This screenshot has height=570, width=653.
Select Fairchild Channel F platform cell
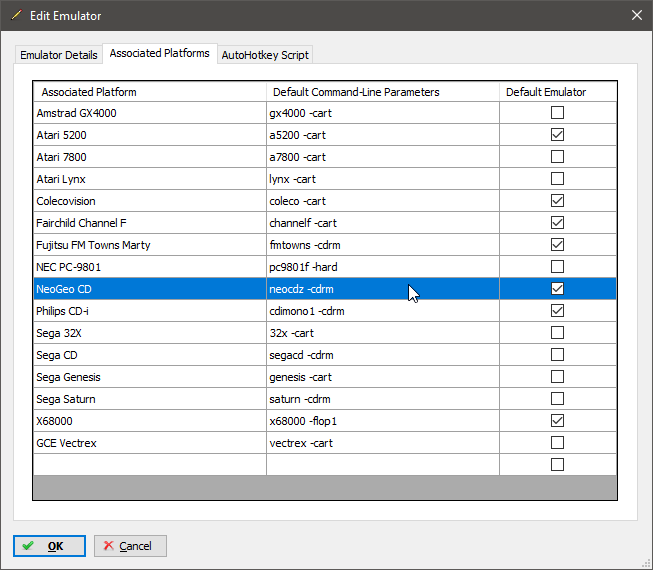[150, 223]
